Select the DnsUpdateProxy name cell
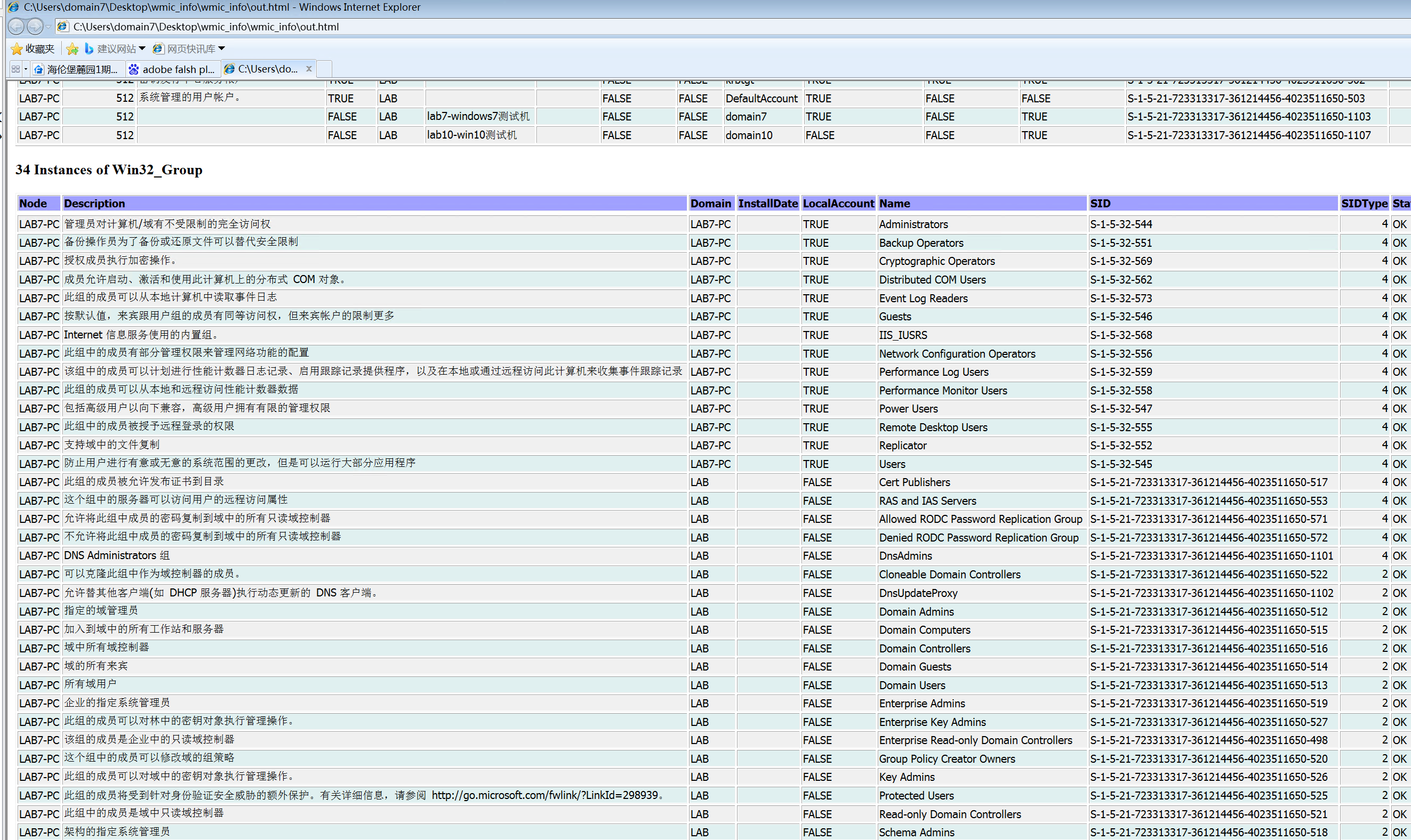Image resolution: width=1411 pixels, height=840 pixels. [x=982, y=593]
